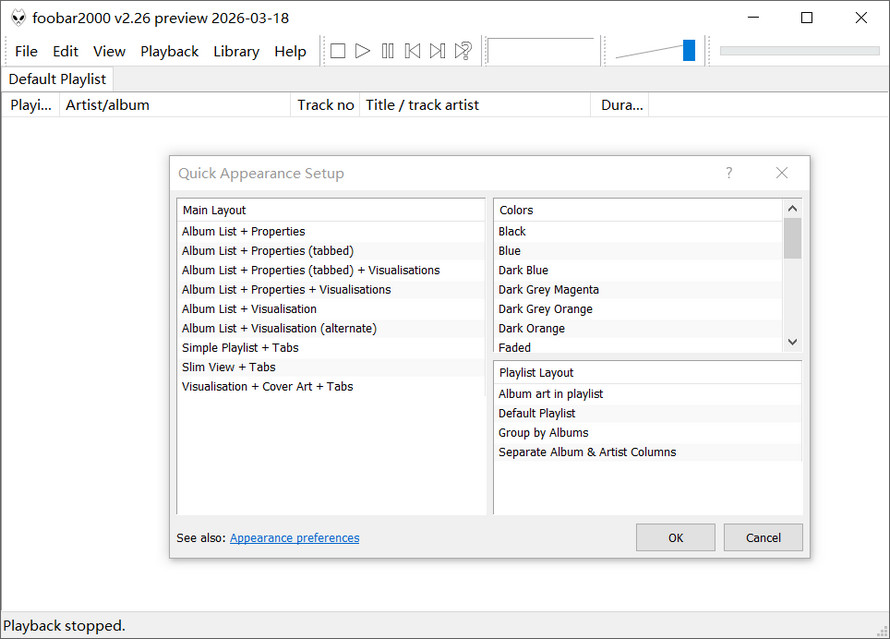Minimize the foobar2000 window
The width and height of the screenshot is (890, 639).
(753, 18)
